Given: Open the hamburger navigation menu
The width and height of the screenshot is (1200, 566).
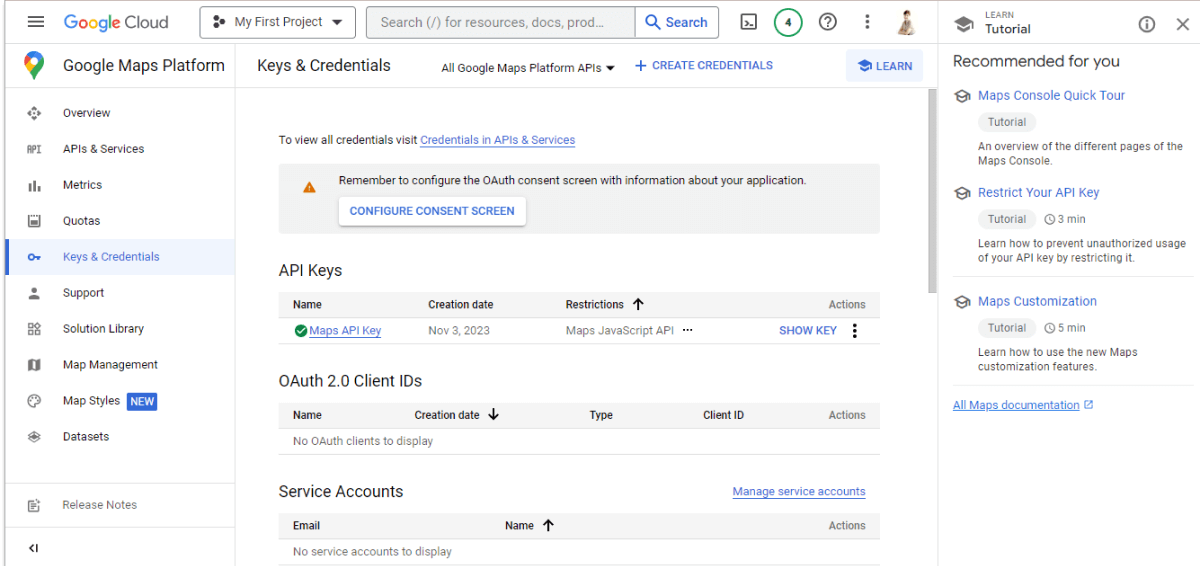Looking at the screenshot, I should (x=36, y=22).
